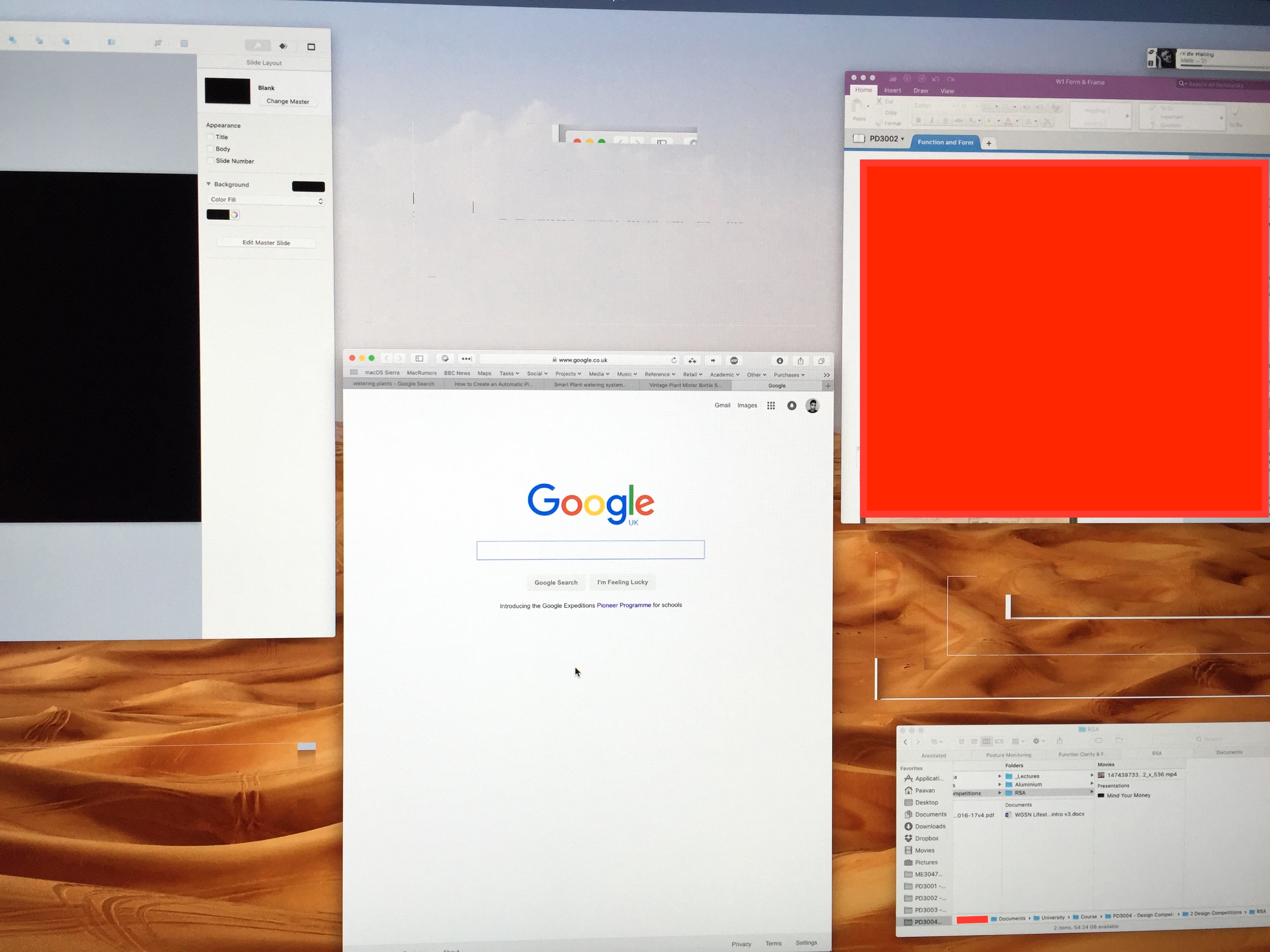Viewport: 1270px width, 952px height.
Task: Expand the Tasks bookmarks folder
Action: pyautogui.click(x=509, y=374)
